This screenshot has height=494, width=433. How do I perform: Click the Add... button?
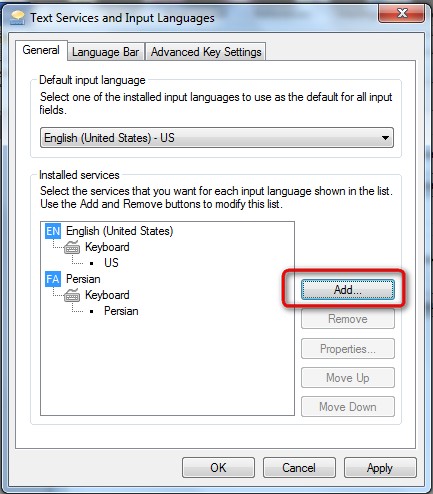[348, 290]
